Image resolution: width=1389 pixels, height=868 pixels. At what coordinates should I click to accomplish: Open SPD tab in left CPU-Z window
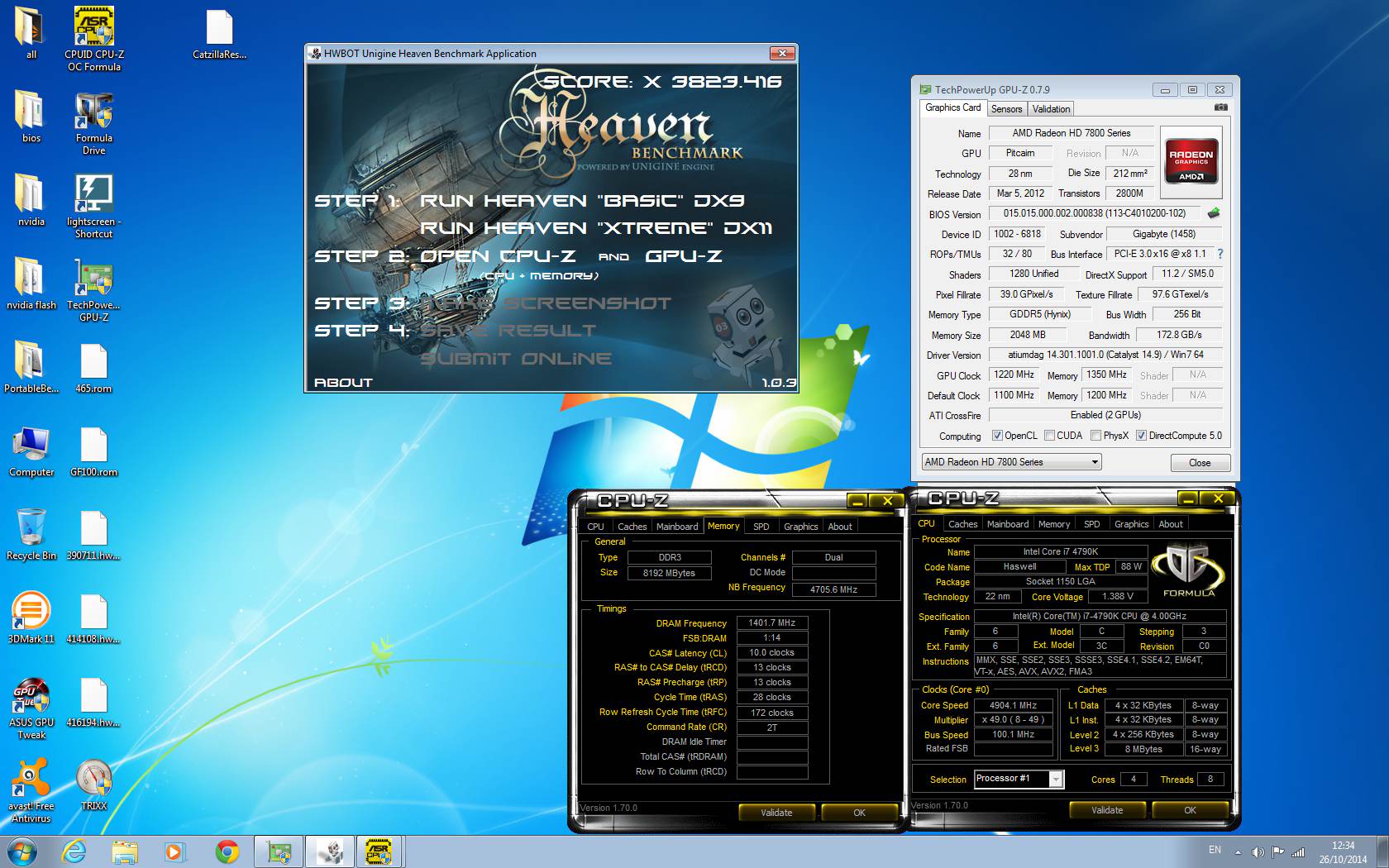point(761,527)
